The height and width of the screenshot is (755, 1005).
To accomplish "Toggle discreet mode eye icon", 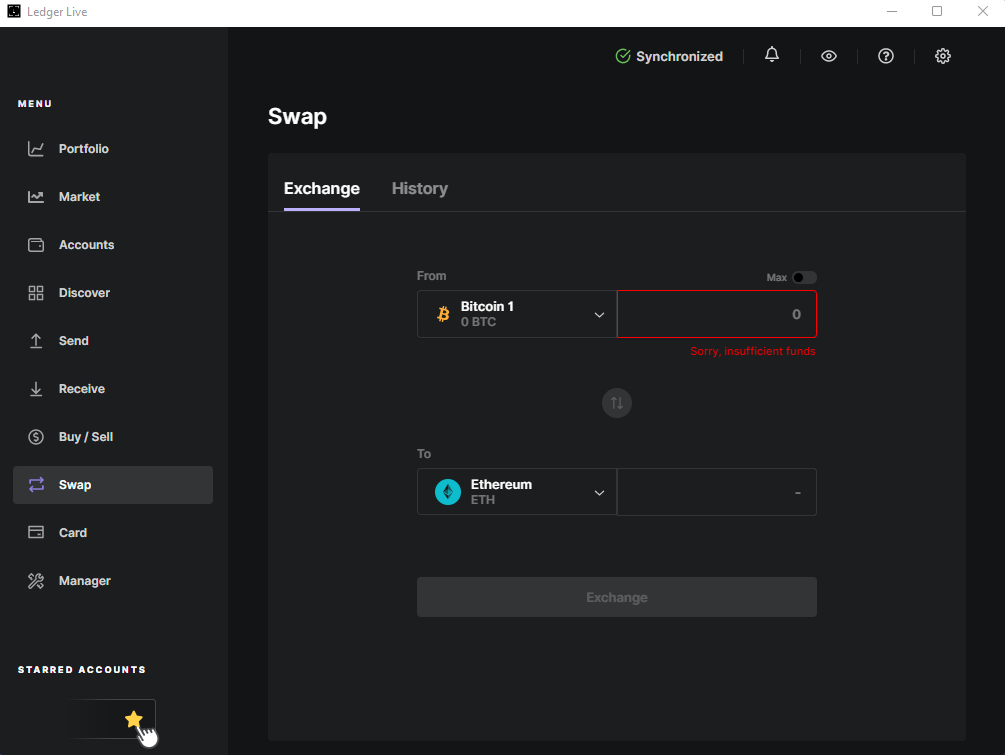I will [x=828, y=56].
